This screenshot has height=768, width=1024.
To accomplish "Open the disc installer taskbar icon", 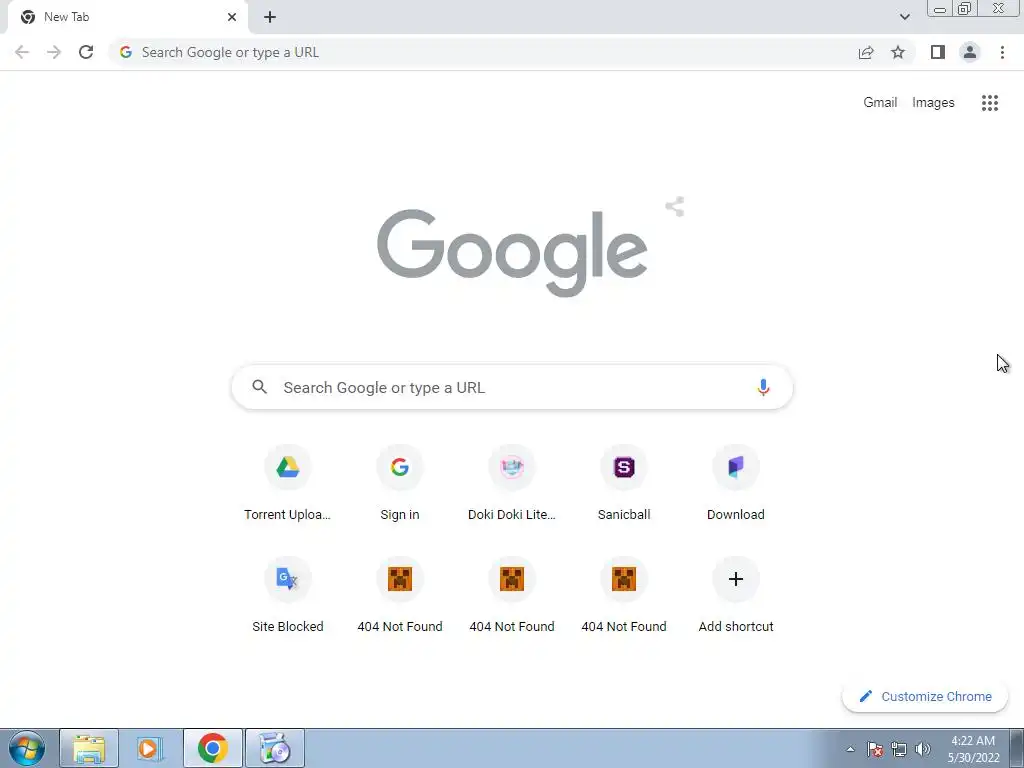I will tap(275, 748).
